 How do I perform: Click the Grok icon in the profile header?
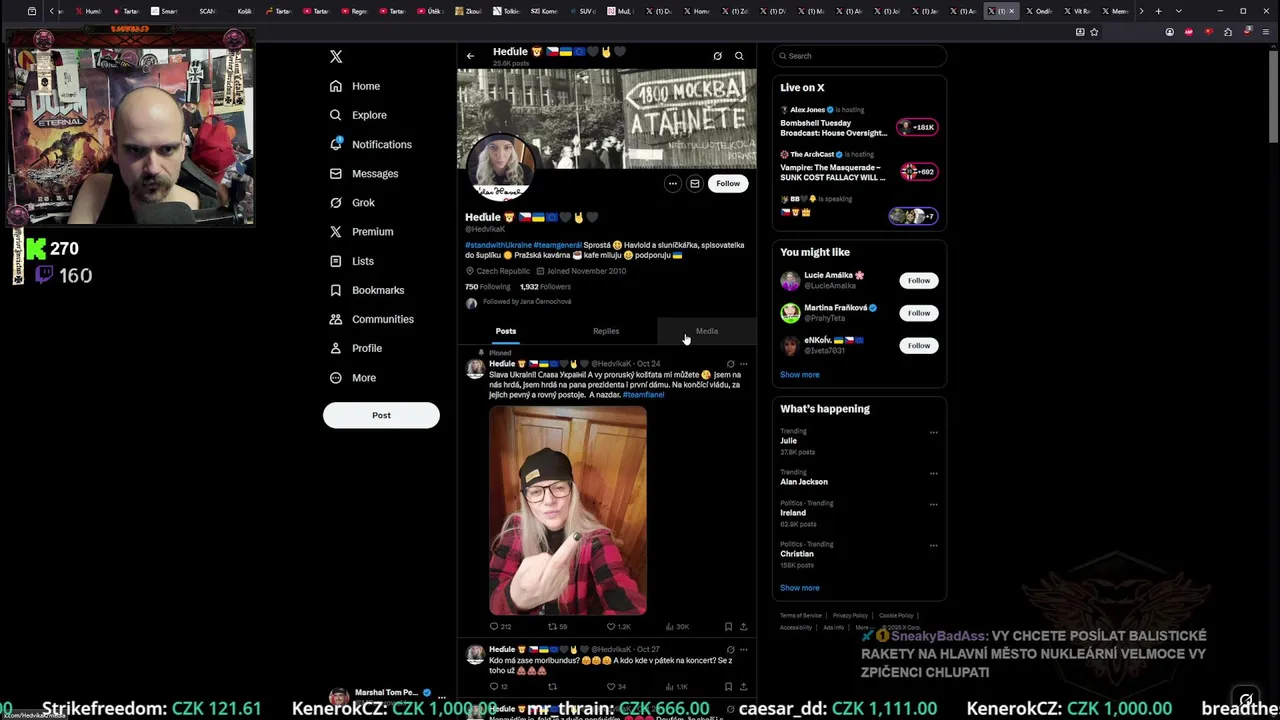click(x=717, y=56)
